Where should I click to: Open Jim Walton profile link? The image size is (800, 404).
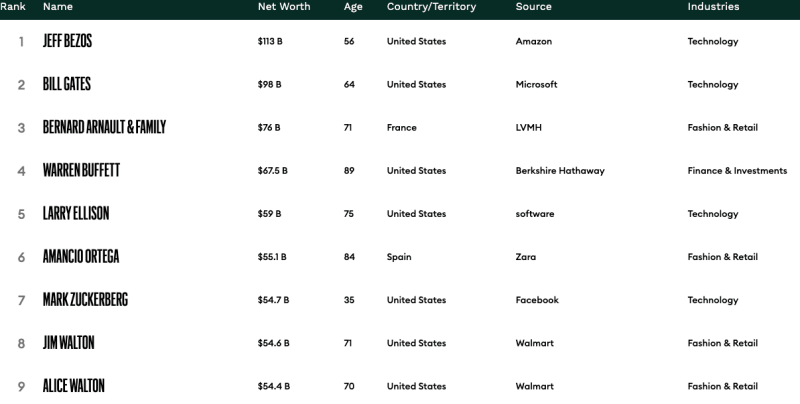(x=69, y=343)
